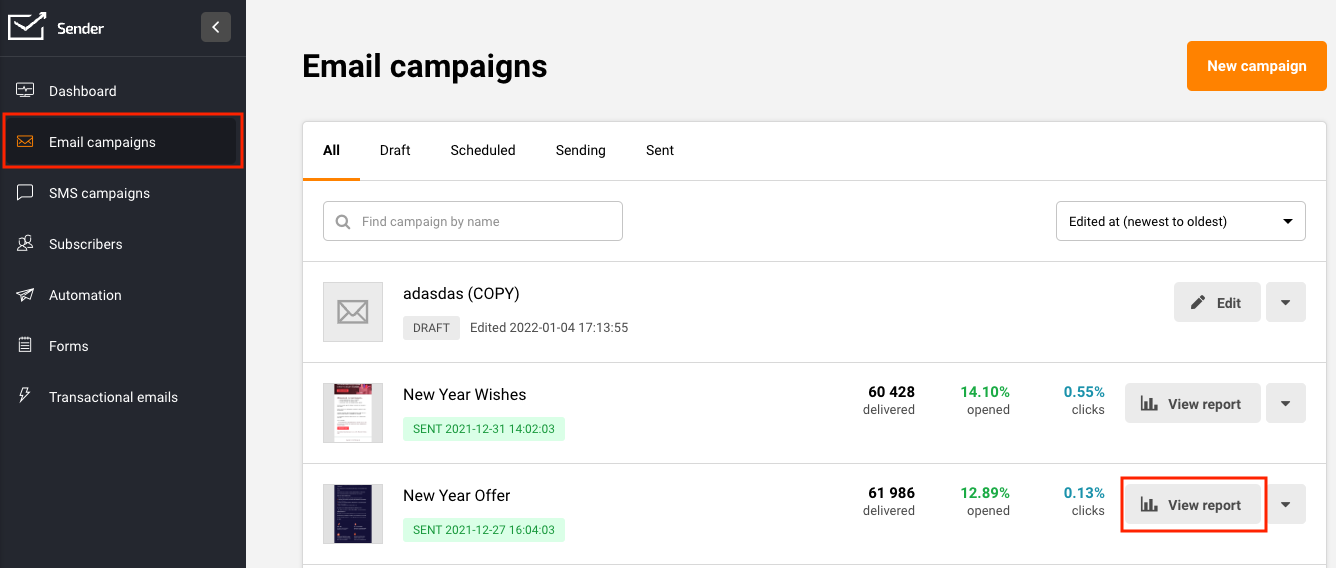The image size is (1336, 568).
Task: Click the Sender envelope logo icon
Action: pyautogui.click(x=27, y=27)
